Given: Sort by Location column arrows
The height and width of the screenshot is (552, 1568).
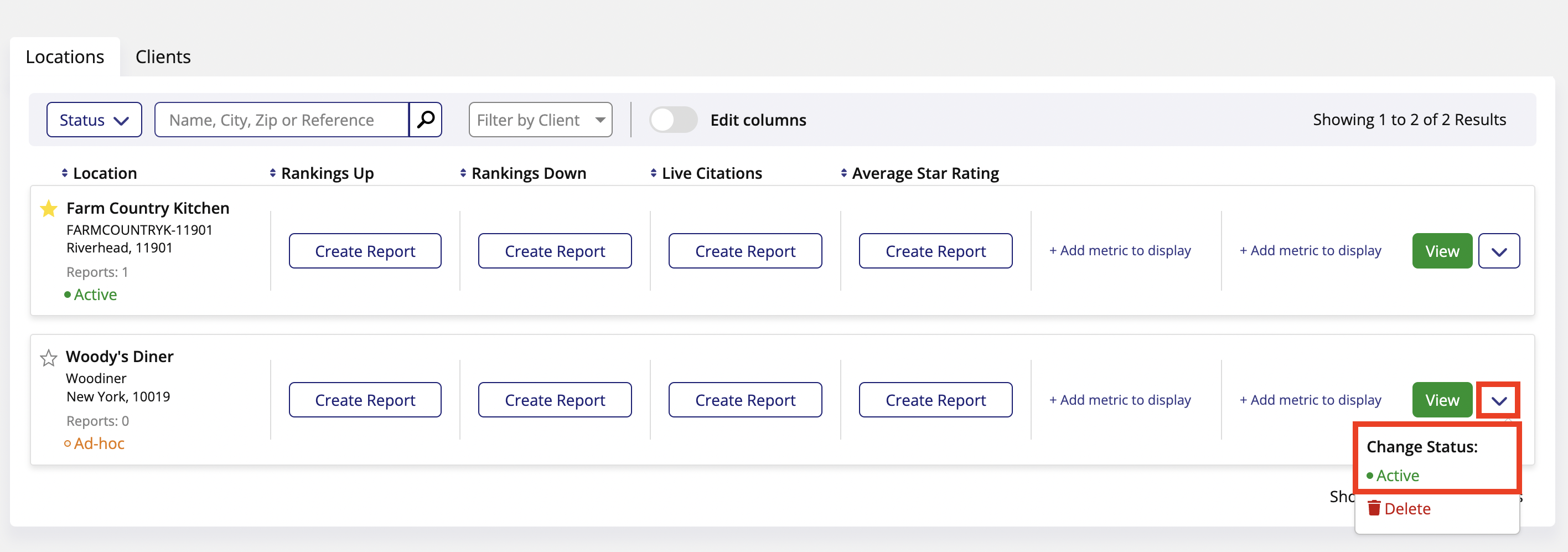Looking at the screenshot, I should (65, 173).
